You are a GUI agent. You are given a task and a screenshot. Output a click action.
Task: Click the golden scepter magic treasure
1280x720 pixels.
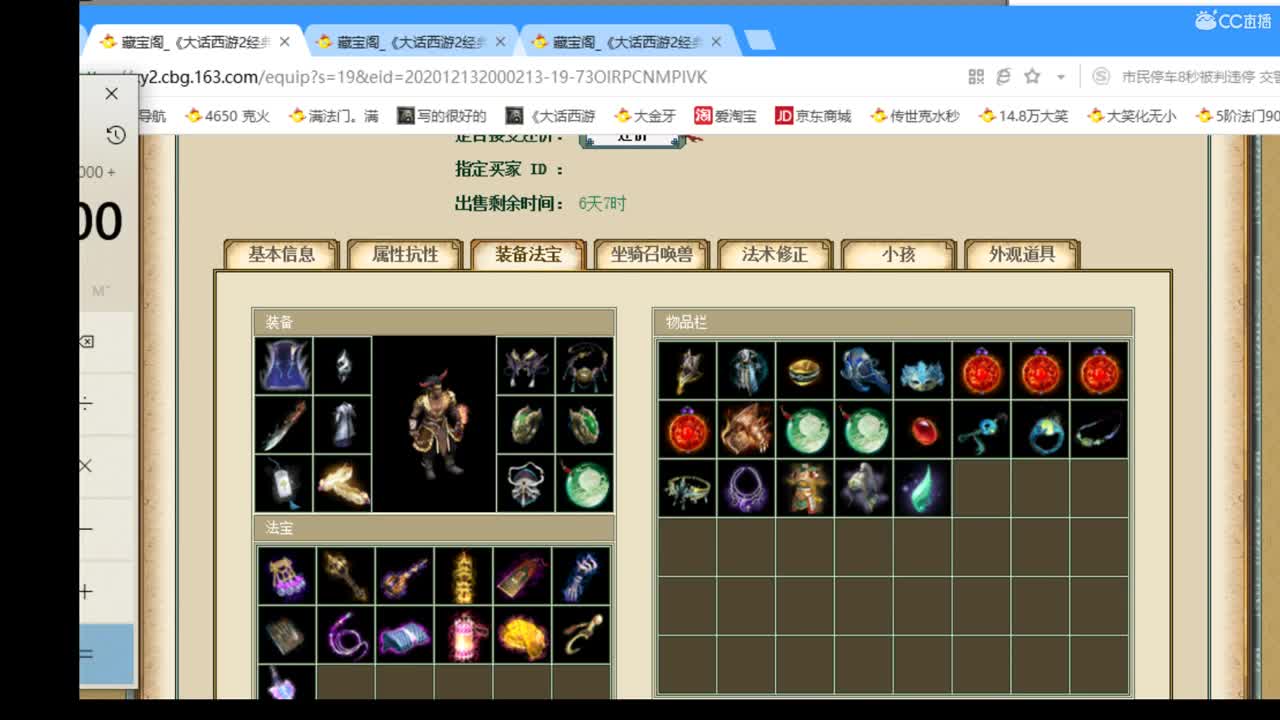(345, 576)
